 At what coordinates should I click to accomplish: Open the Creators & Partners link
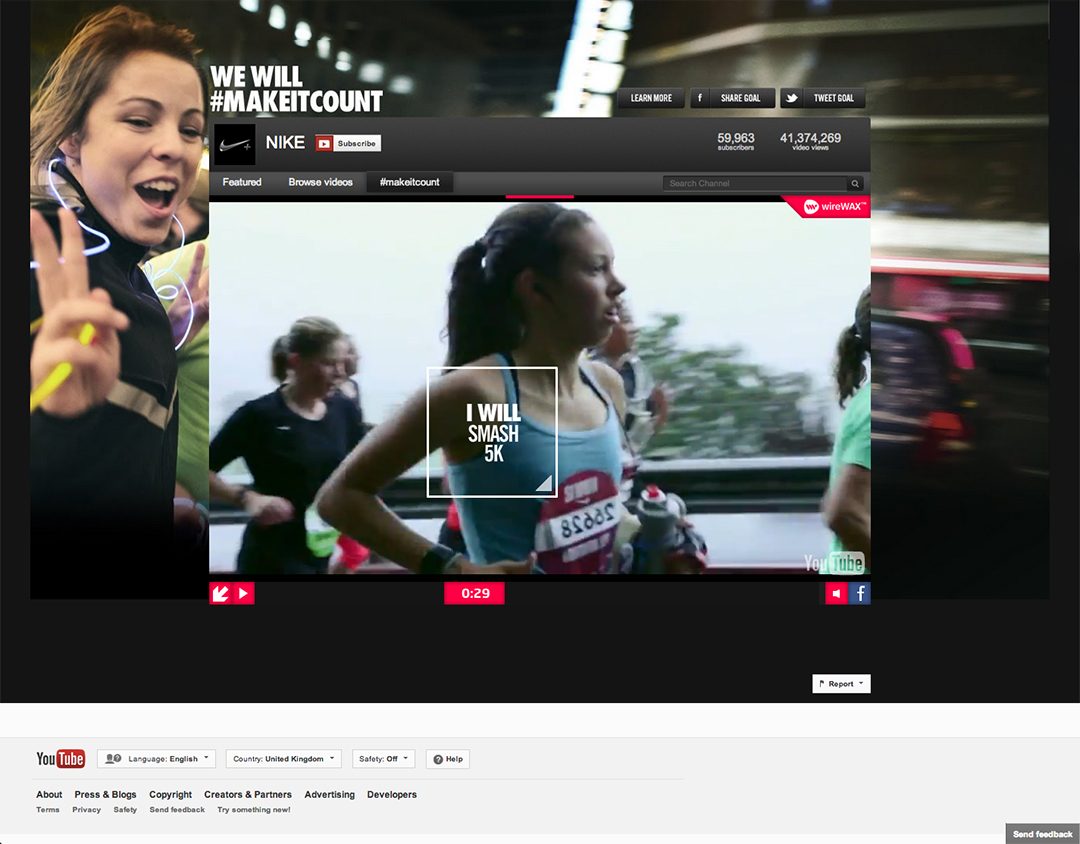(x=248, y=794)
